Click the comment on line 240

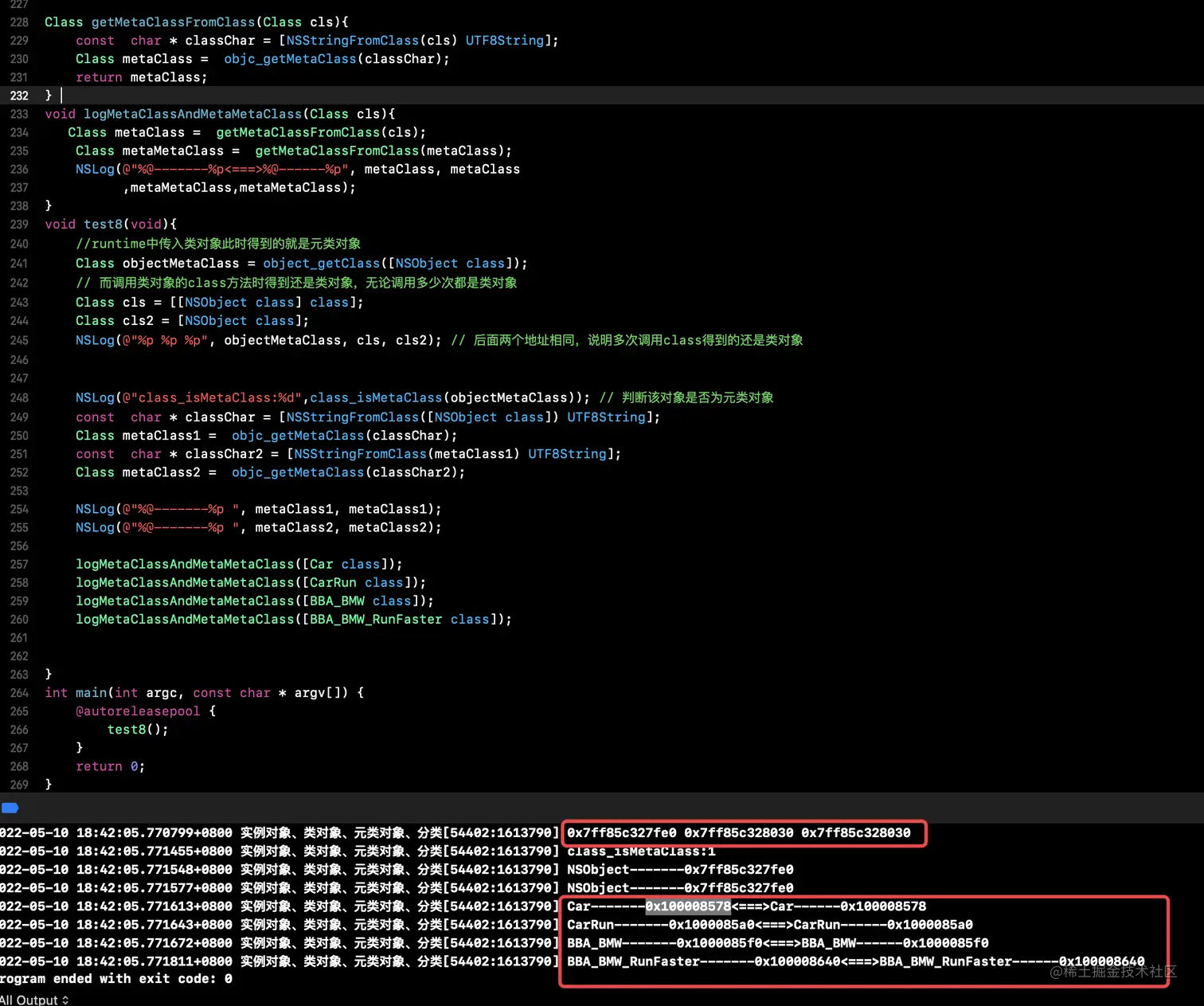(218, 244)
